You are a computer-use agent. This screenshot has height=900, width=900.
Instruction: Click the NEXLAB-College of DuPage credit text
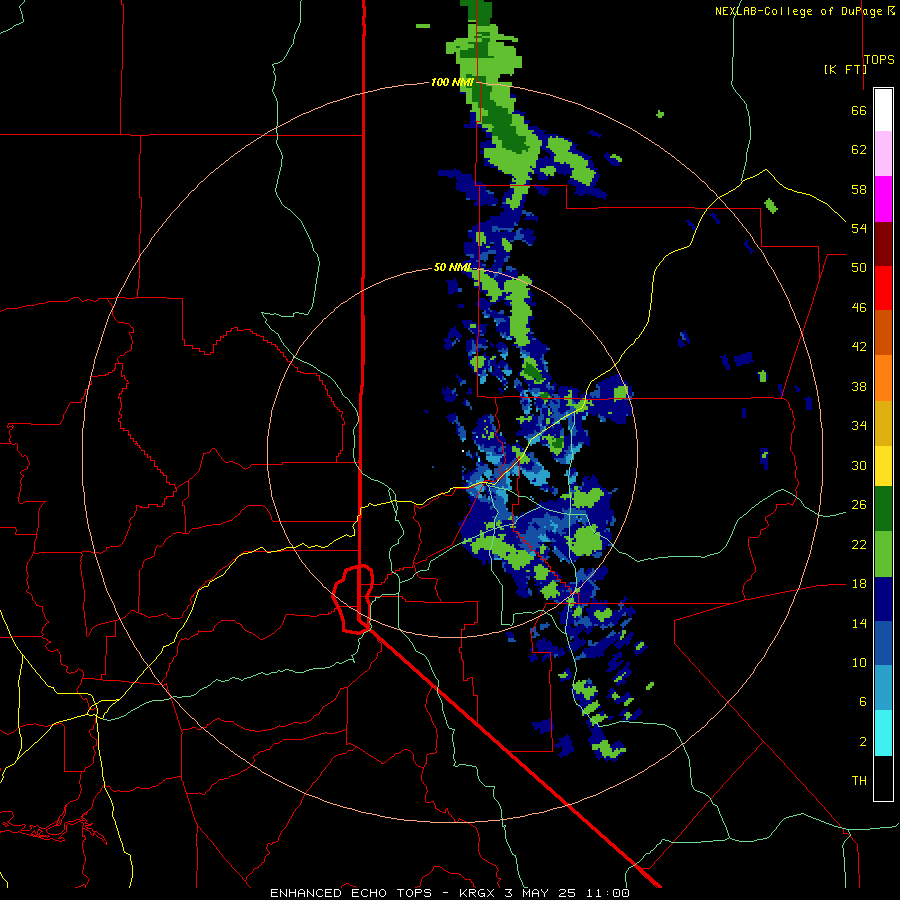805,11
